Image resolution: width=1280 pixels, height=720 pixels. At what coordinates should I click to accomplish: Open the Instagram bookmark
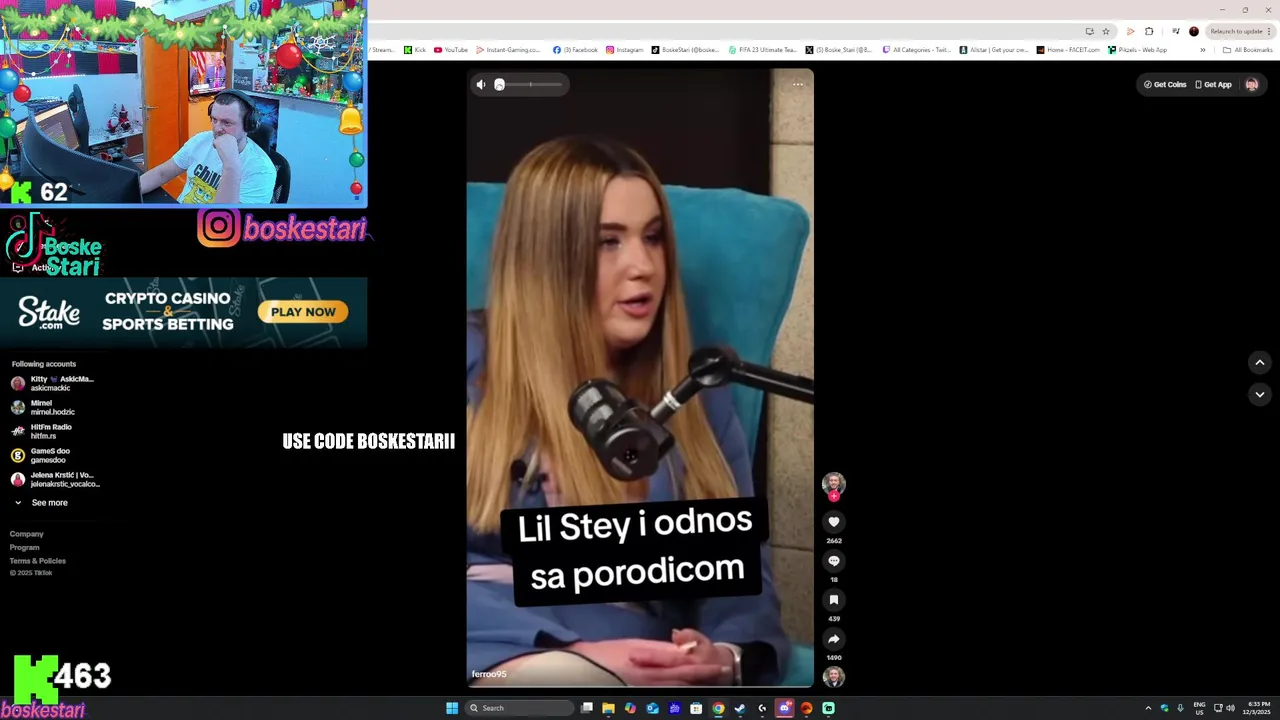[x=625, y=49]
